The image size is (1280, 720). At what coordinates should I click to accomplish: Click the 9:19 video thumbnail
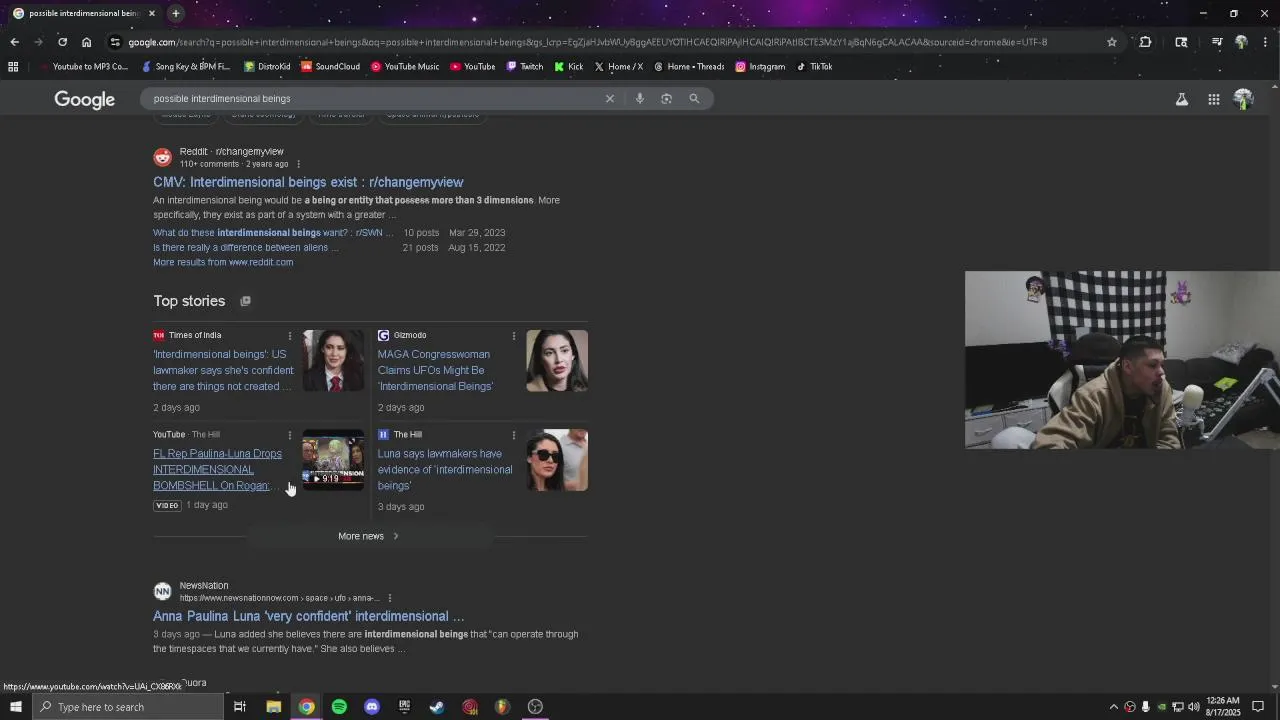[x=333, y=460]
